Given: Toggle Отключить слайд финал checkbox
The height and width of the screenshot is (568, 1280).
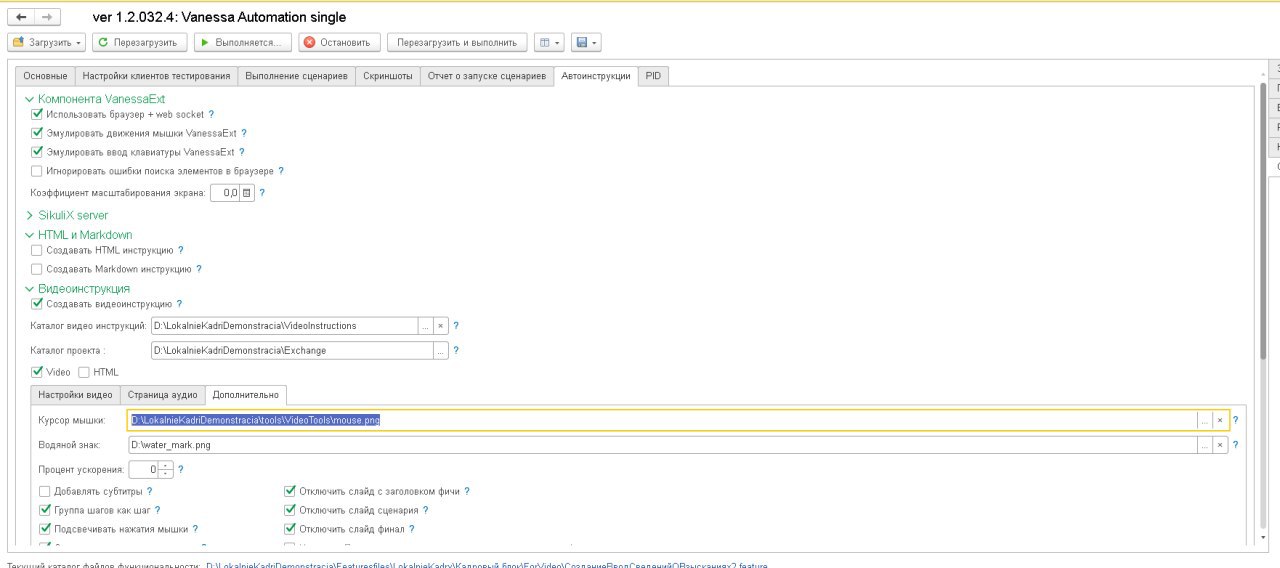Looking at the screenshot, I should tap(290, 529).
